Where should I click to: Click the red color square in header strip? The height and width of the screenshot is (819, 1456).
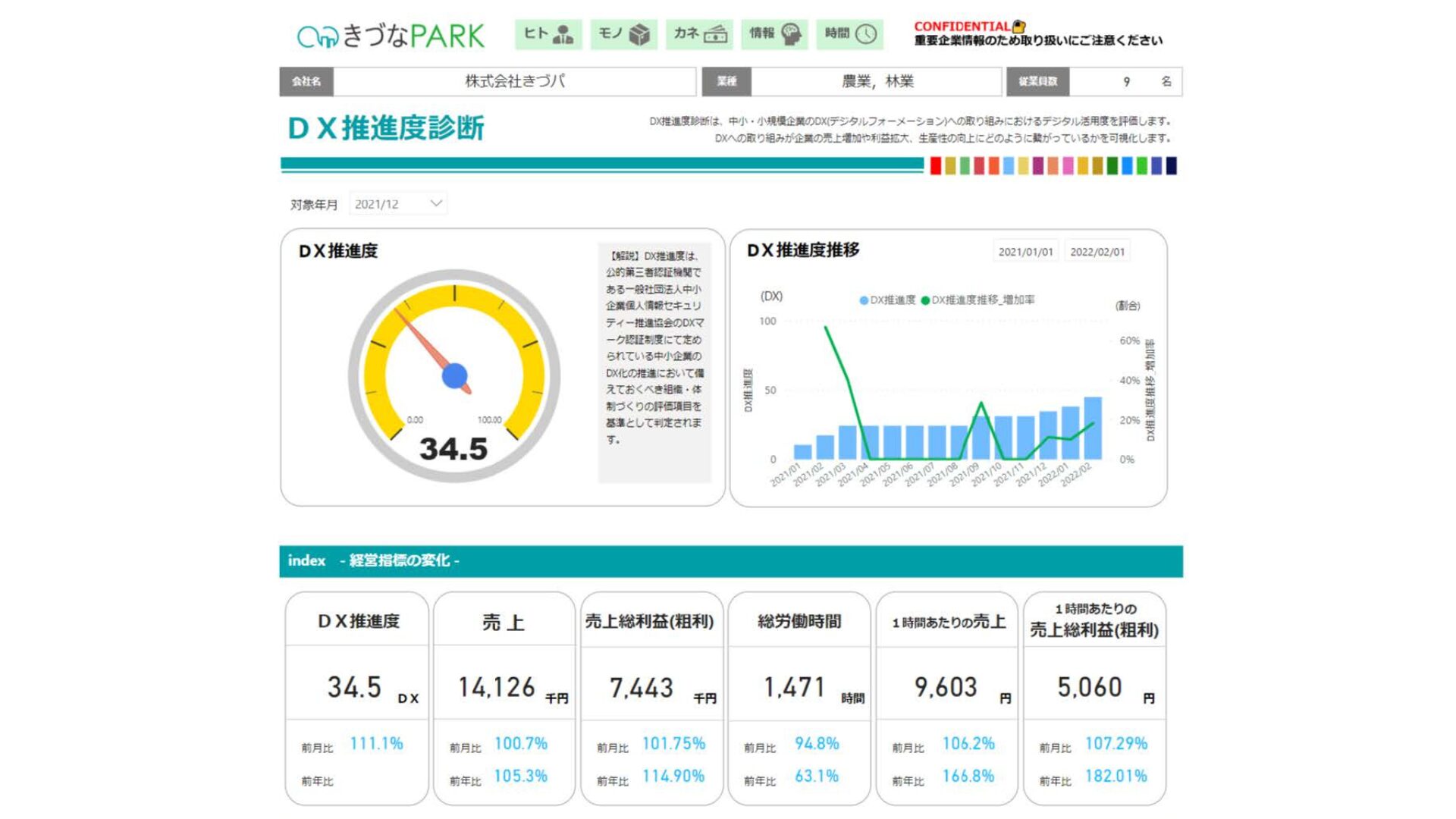click(x=936, y=166)
